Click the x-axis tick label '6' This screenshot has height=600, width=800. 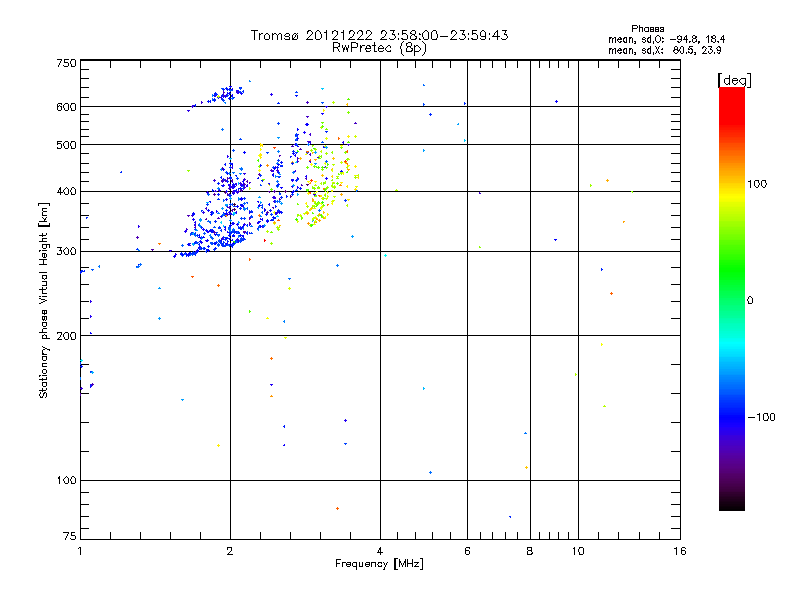coord(467,551)
